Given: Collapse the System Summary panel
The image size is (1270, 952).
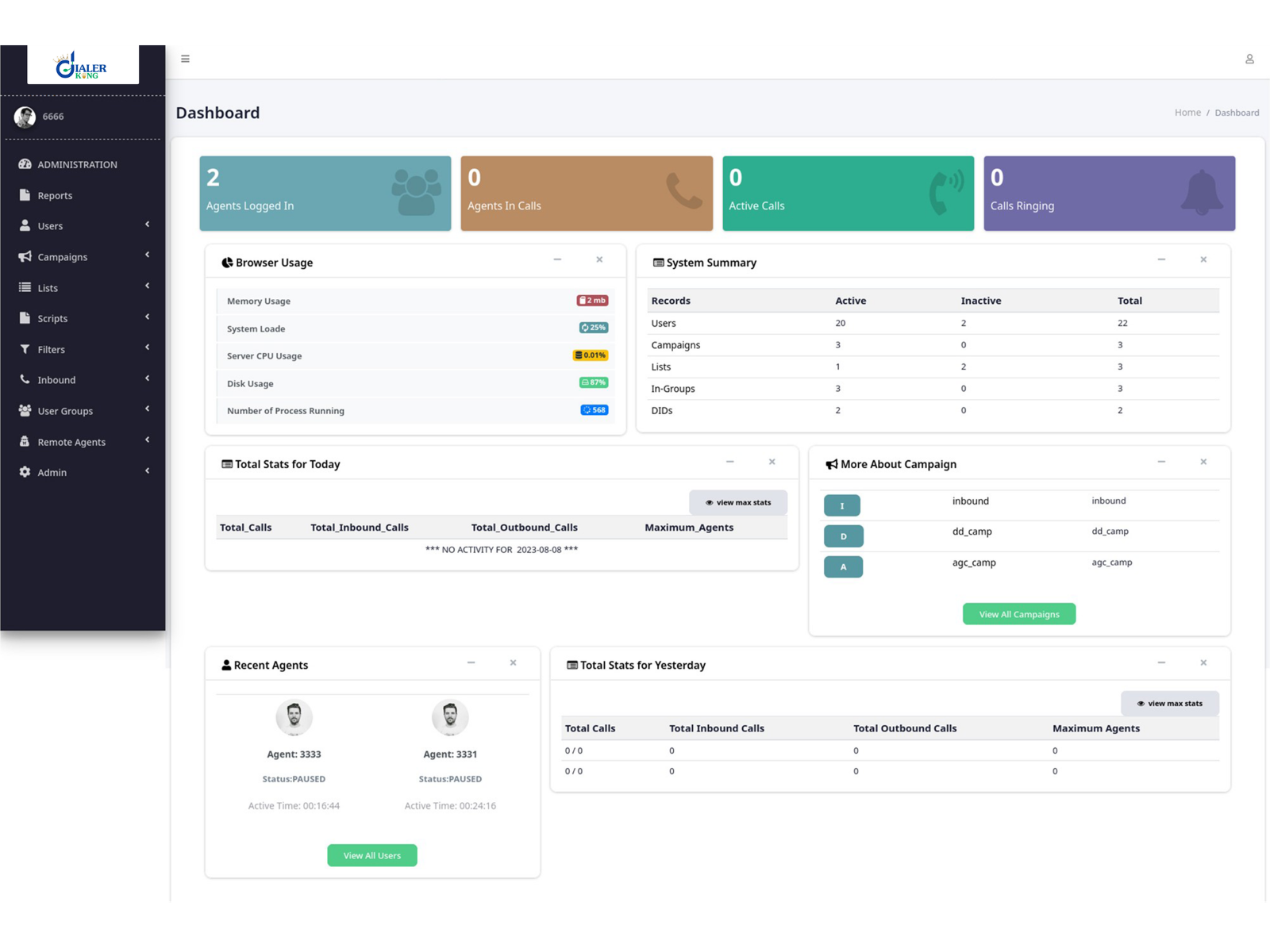Looking at the screenshot, I should pos(1161,259).
